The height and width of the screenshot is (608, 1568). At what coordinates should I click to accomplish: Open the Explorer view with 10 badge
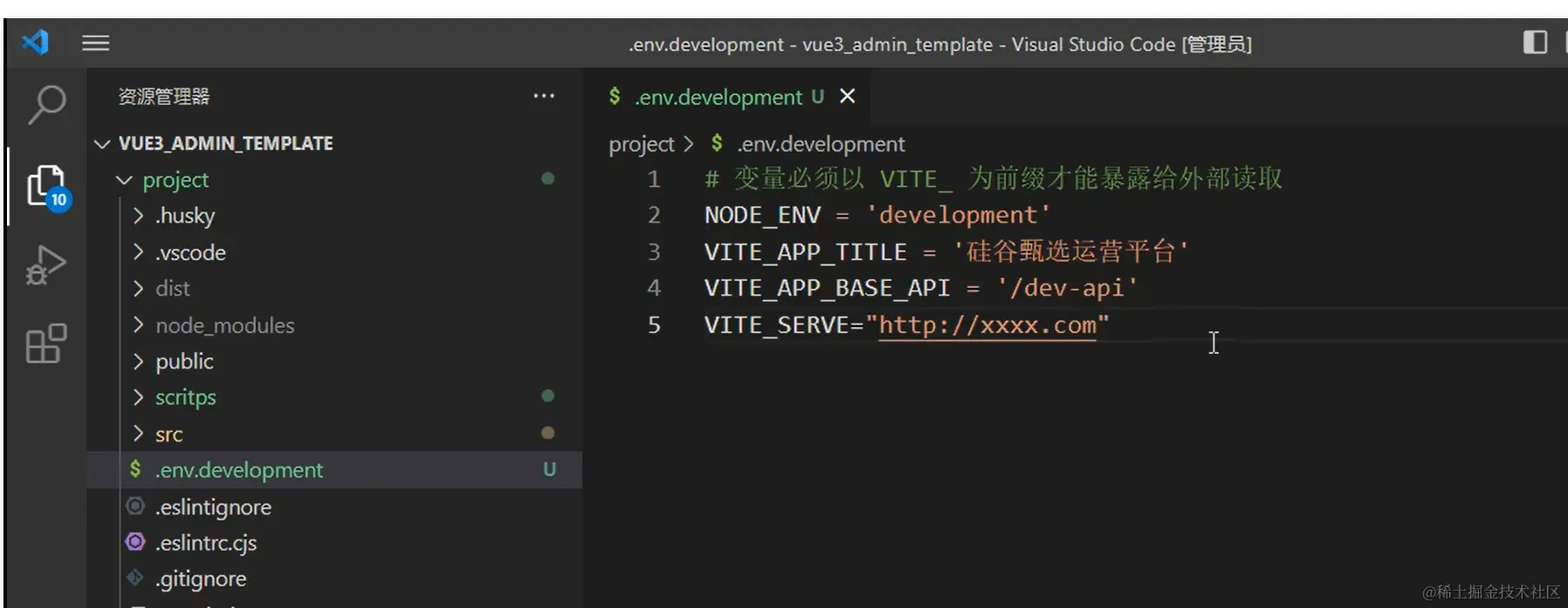(48, 188)
